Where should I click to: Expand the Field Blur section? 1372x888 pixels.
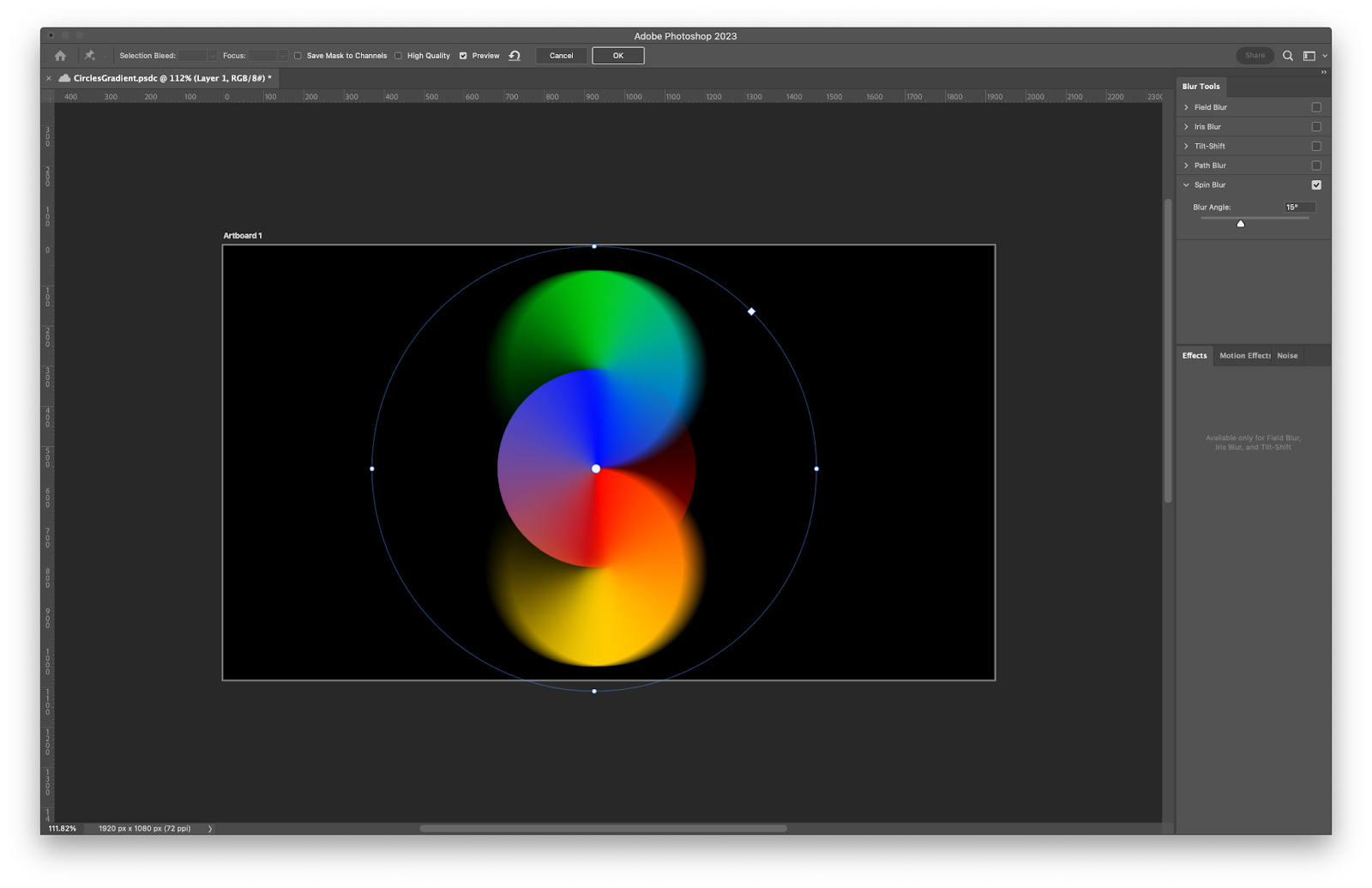[x=1187, y=107]
